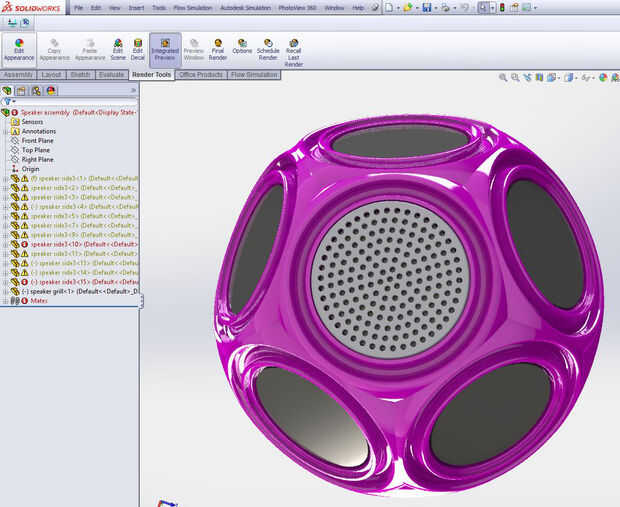Expand the Annotations folder
This screenshot has width=620, height=507.
[x=5, y=131]
